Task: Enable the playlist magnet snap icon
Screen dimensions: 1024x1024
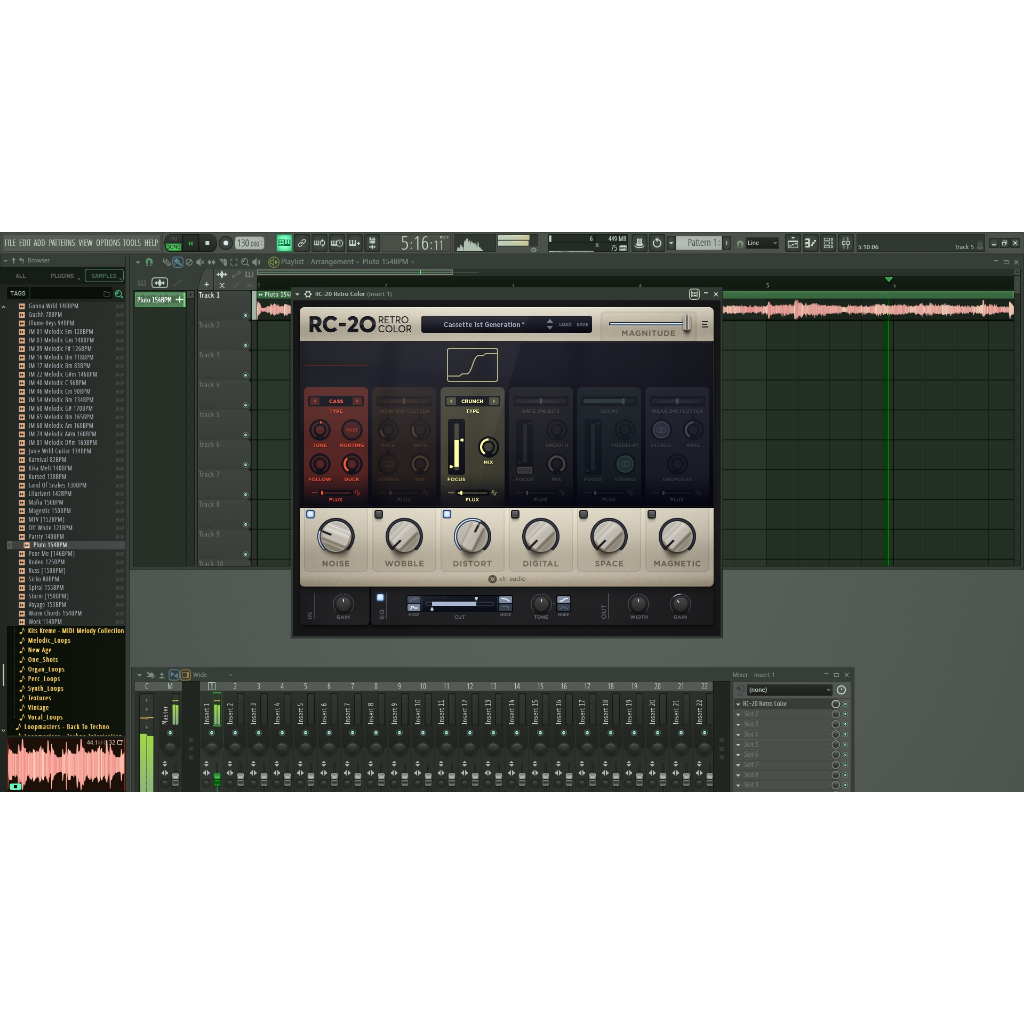Action: [x=149, y=262]
